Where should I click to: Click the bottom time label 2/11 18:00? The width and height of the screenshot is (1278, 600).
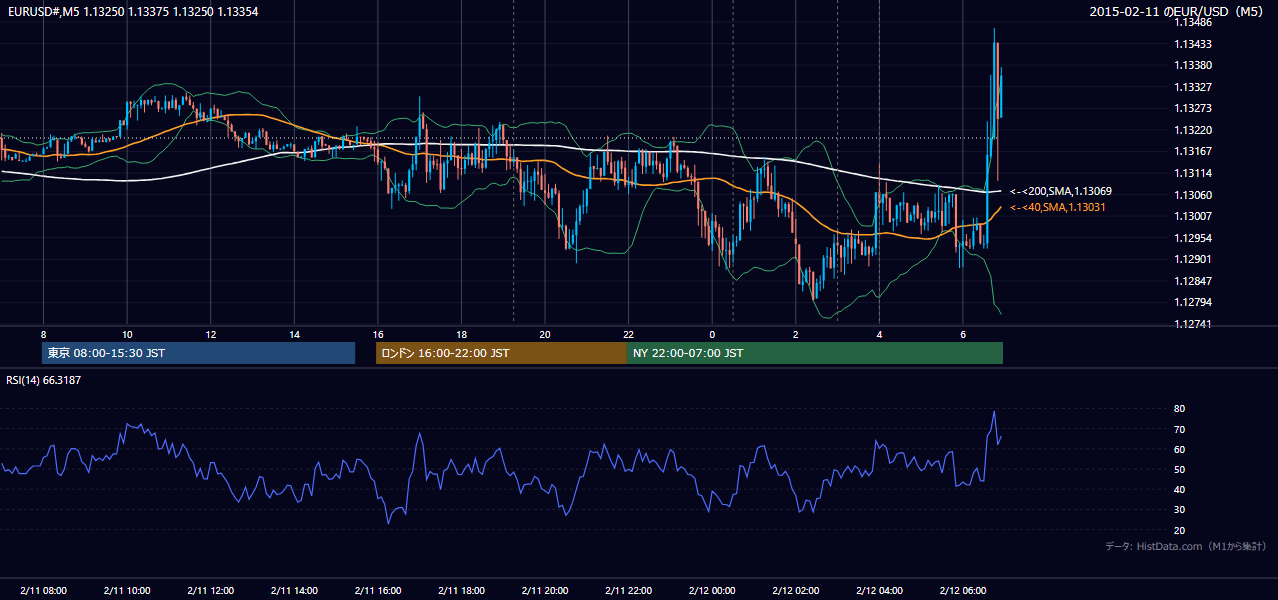point(461,590)
